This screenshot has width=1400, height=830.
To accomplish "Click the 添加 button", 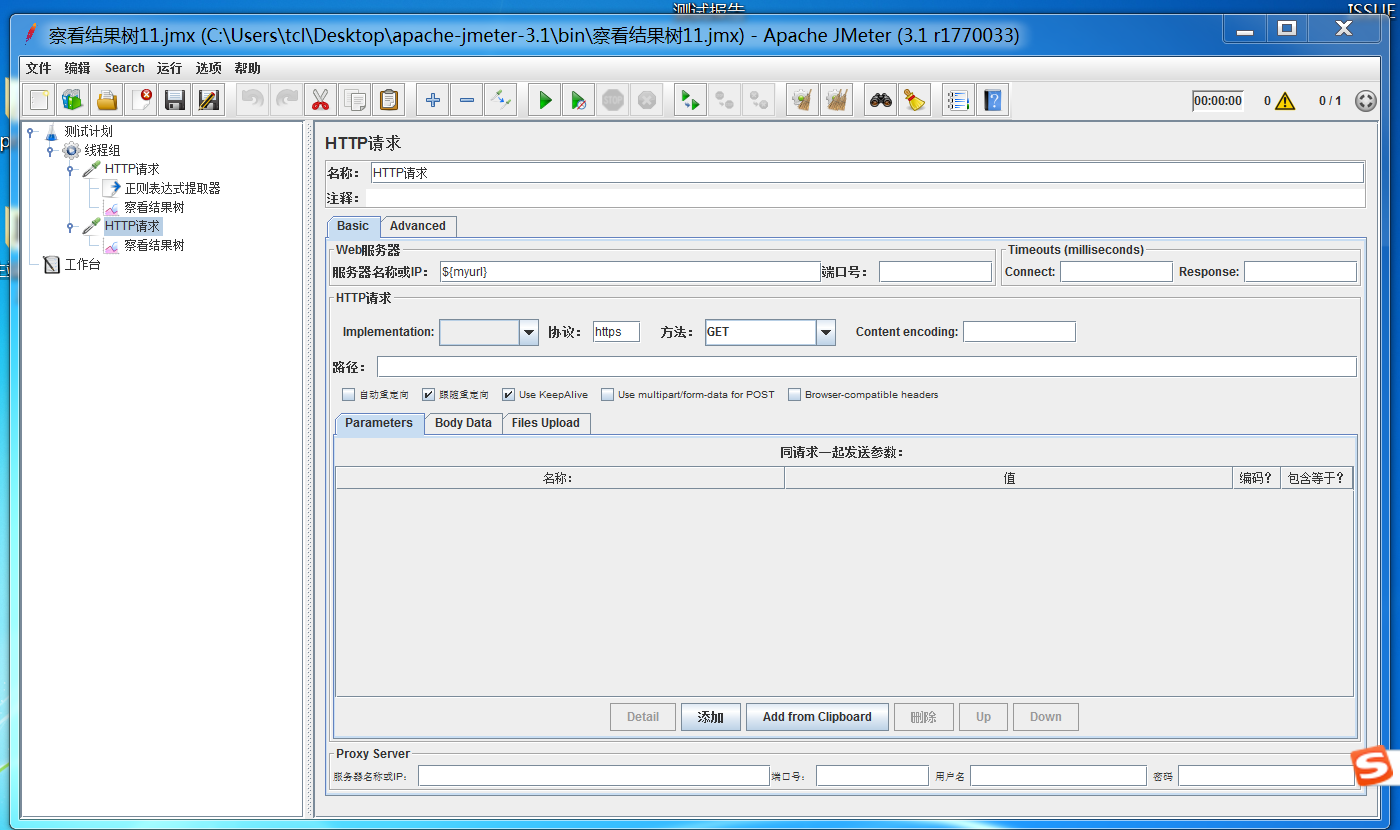I will [711, 717].
